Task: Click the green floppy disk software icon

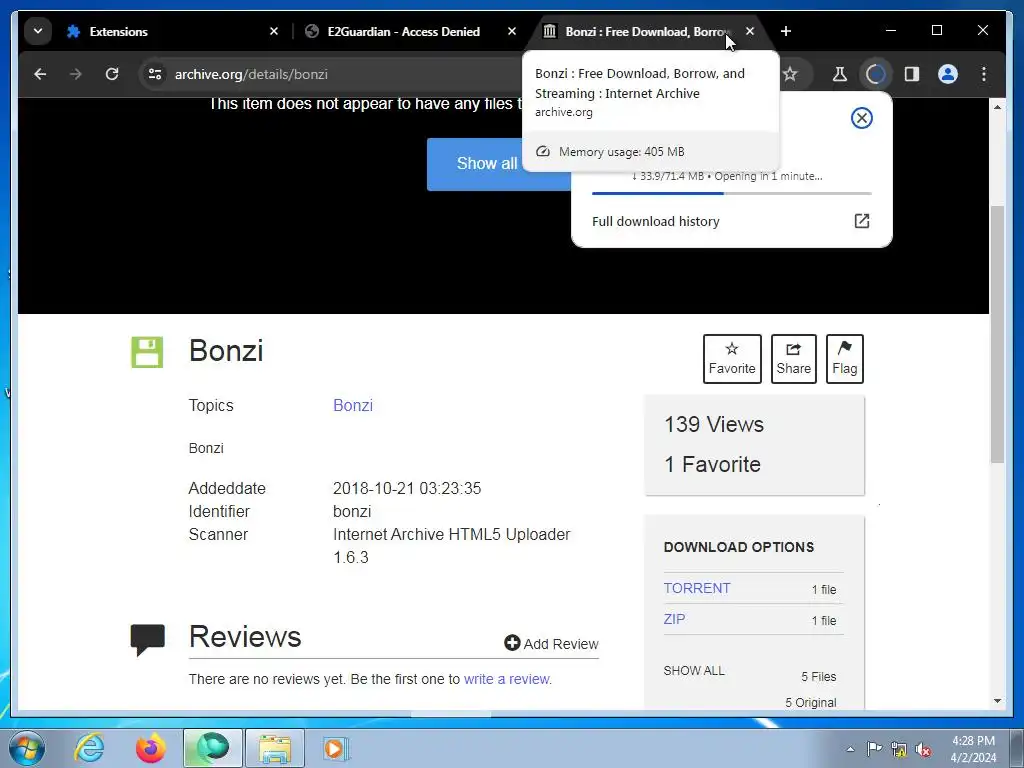Action: pyautogui.click(x=147, y=352)
